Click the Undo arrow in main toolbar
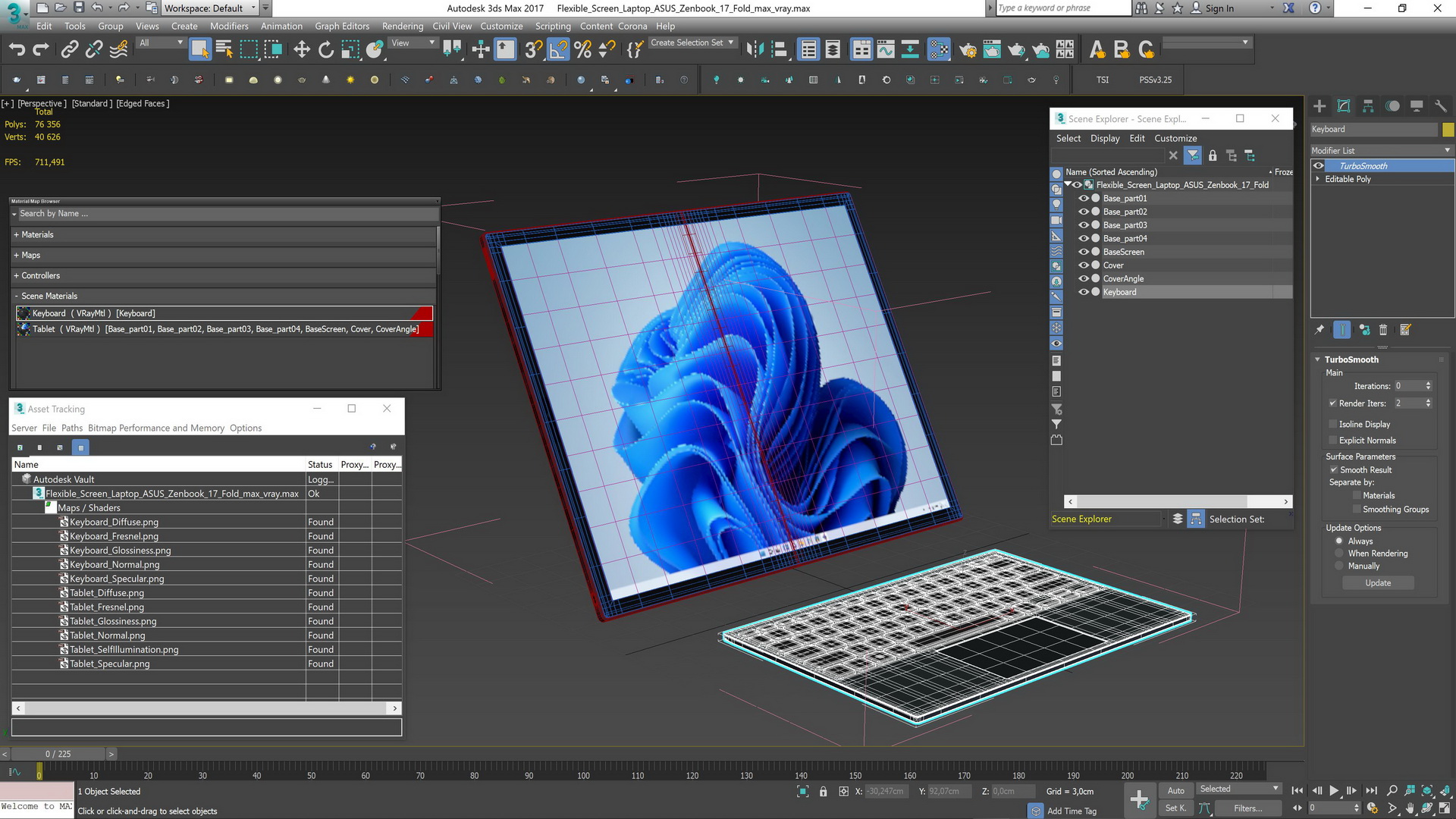This screenshot has height=819, width=1456. click(x=17, y=50)
